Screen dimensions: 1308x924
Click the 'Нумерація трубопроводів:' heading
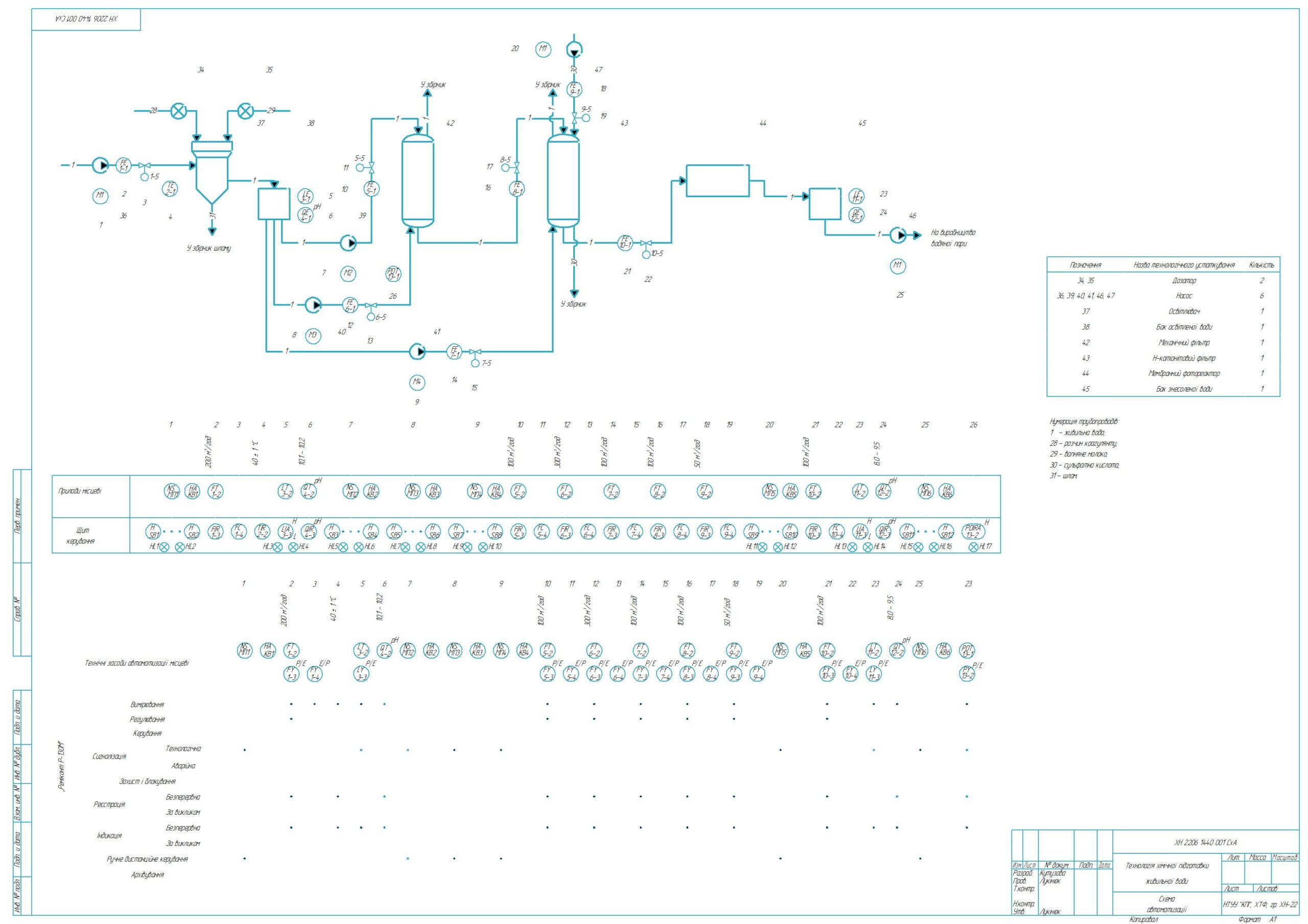pyautogui.click(x=1085, y=422)
